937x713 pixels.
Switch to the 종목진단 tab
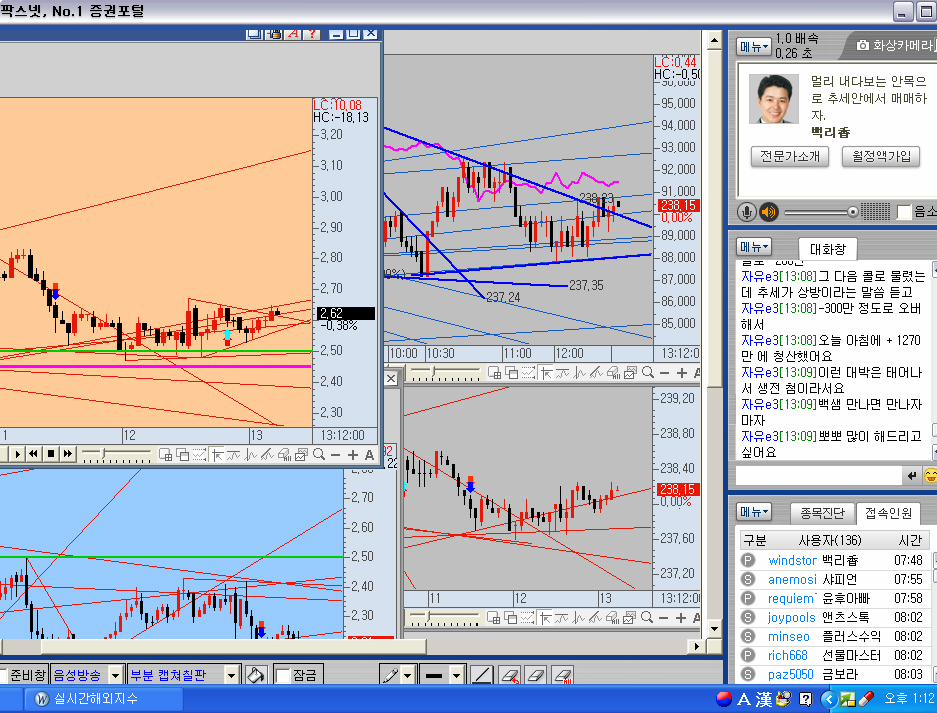(x=823, y=513)
